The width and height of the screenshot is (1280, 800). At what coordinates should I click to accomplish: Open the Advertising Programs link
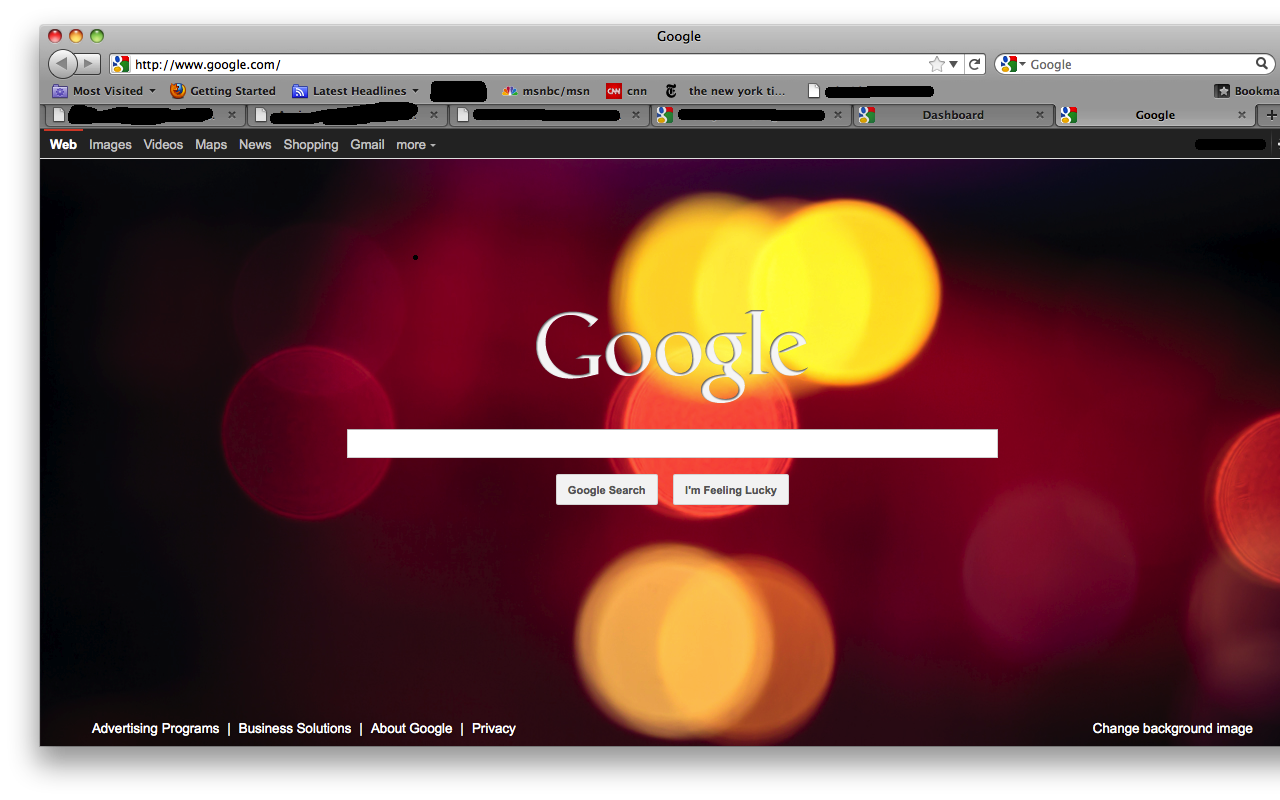155,729
